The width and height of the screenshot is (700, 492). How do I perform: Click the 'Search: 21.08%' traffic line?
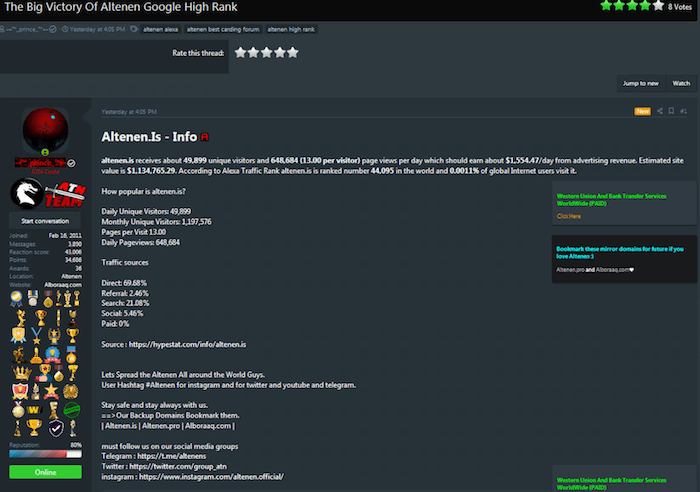click(125, 303)
